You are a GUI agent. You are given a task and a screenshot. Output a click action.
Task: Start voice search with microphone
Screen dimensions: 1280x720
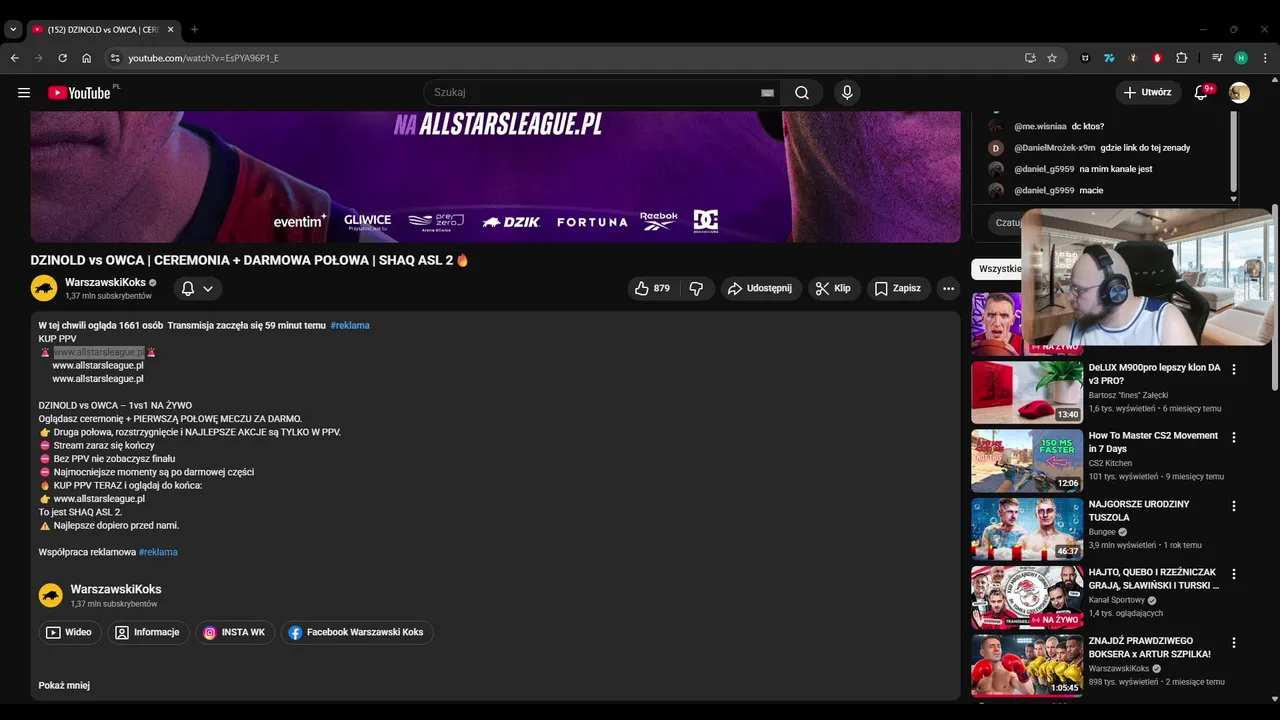pos(847,93)
